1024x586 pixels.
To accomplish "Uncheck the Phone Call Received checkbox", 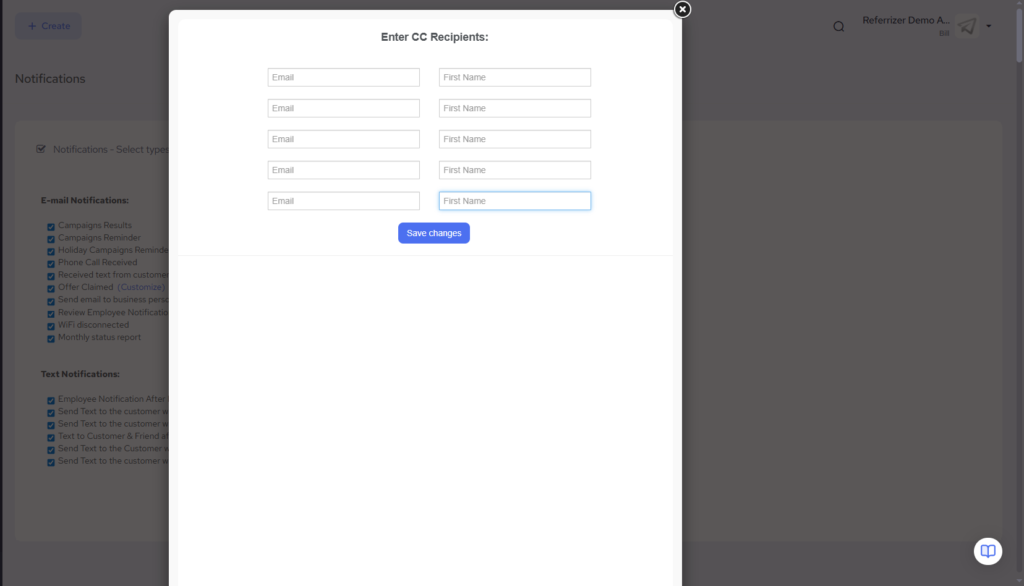I will pos(51,263).
